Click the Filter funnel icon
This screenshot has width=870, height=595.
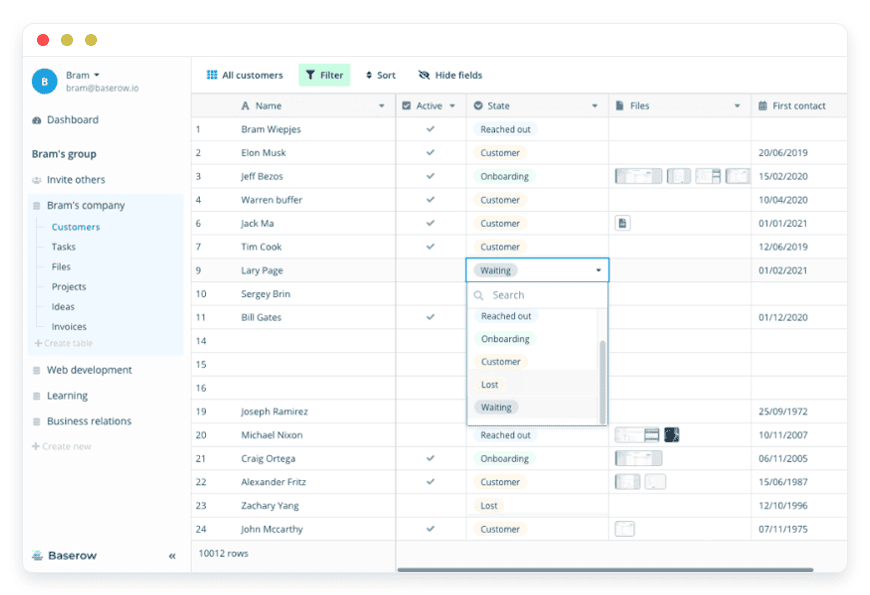(310, 75)
